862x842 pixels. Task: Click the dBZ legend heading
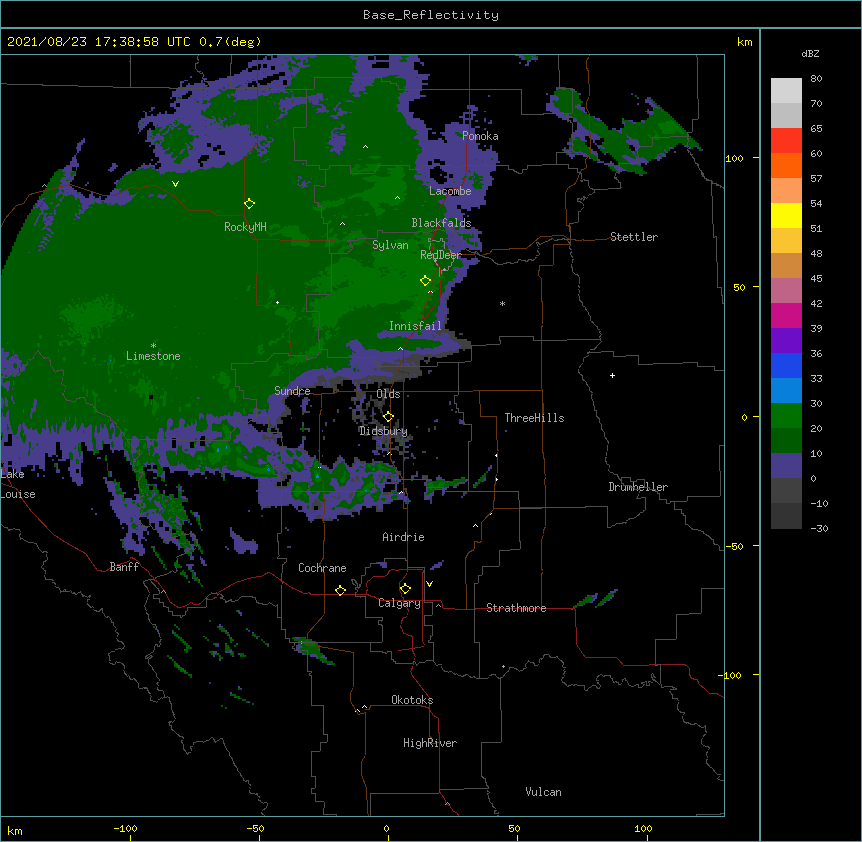[x=810, y=54]
